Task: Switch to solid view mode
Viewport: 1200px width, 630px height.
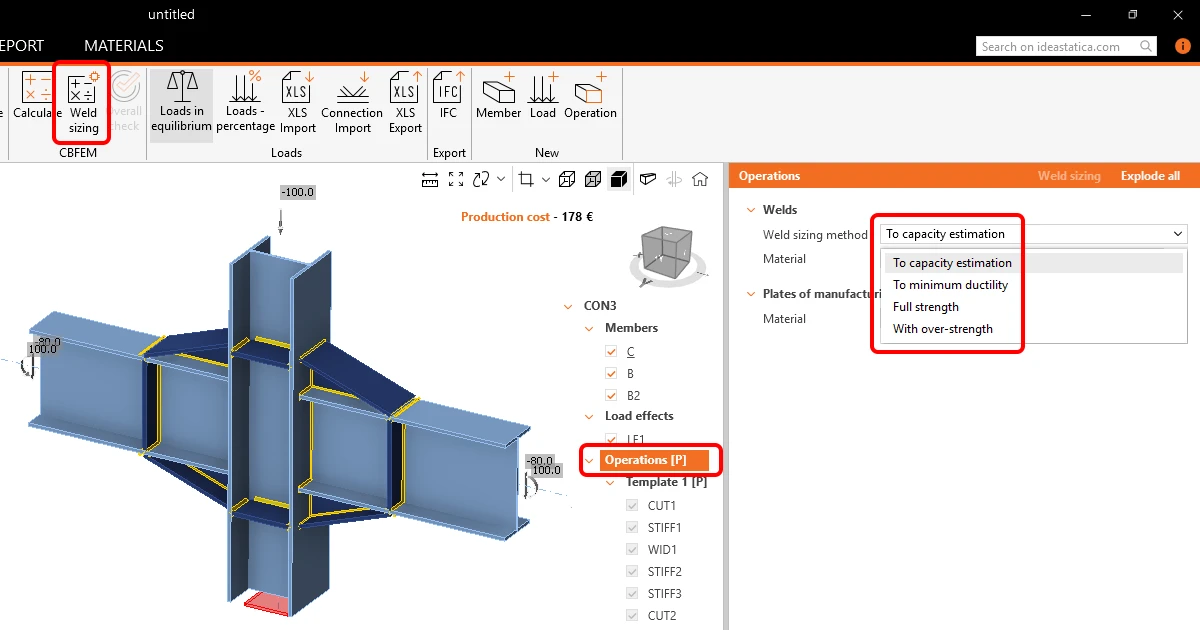Action: coord(619,179)
